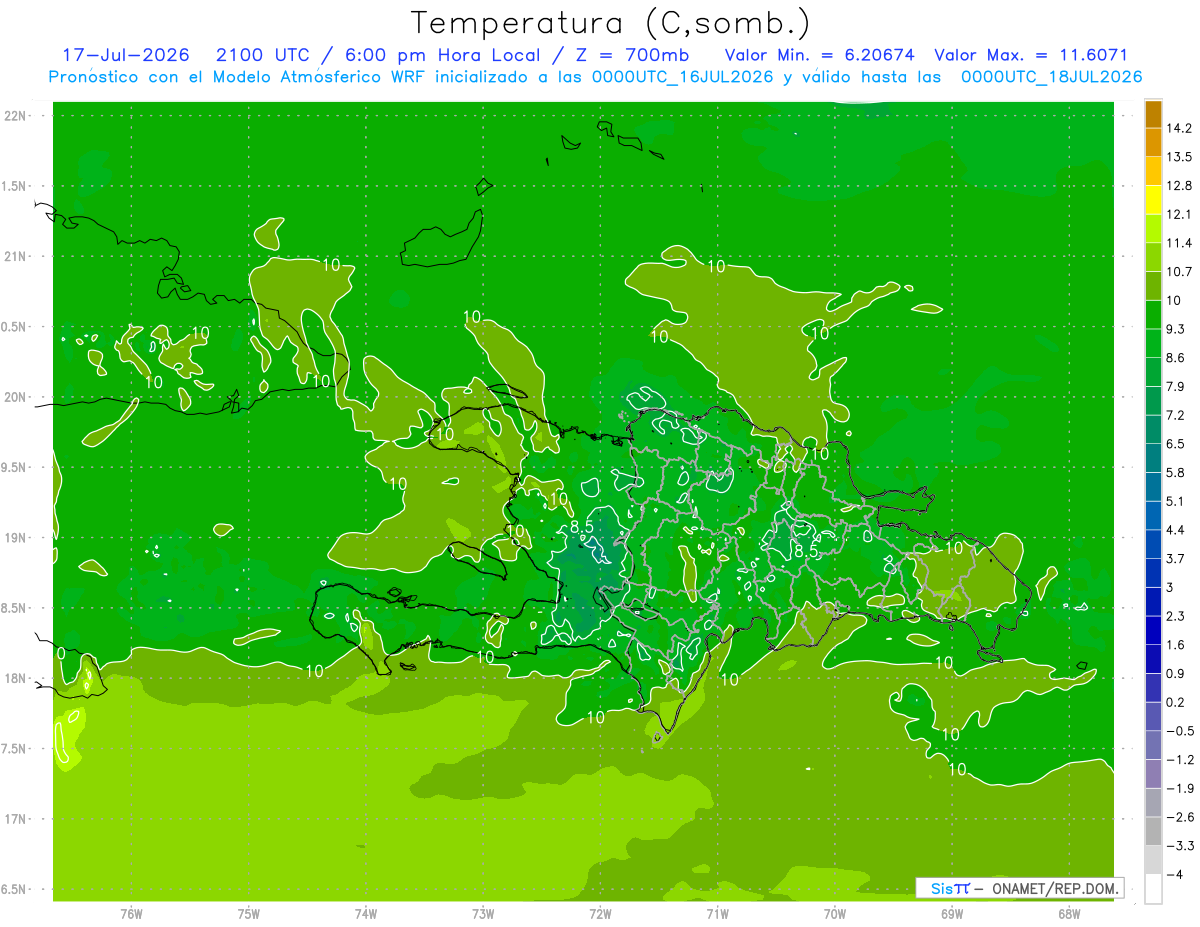Click the '75W' longitude axis label
The height and width of the screenshot is (927, 1200).
[249, 913]
